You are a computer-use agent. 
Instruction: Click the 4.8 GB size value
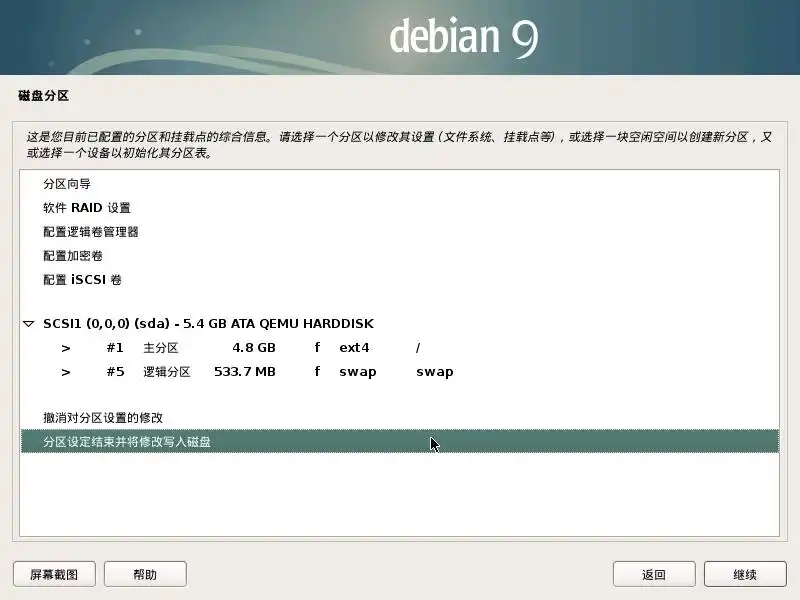tap(254, 347)
